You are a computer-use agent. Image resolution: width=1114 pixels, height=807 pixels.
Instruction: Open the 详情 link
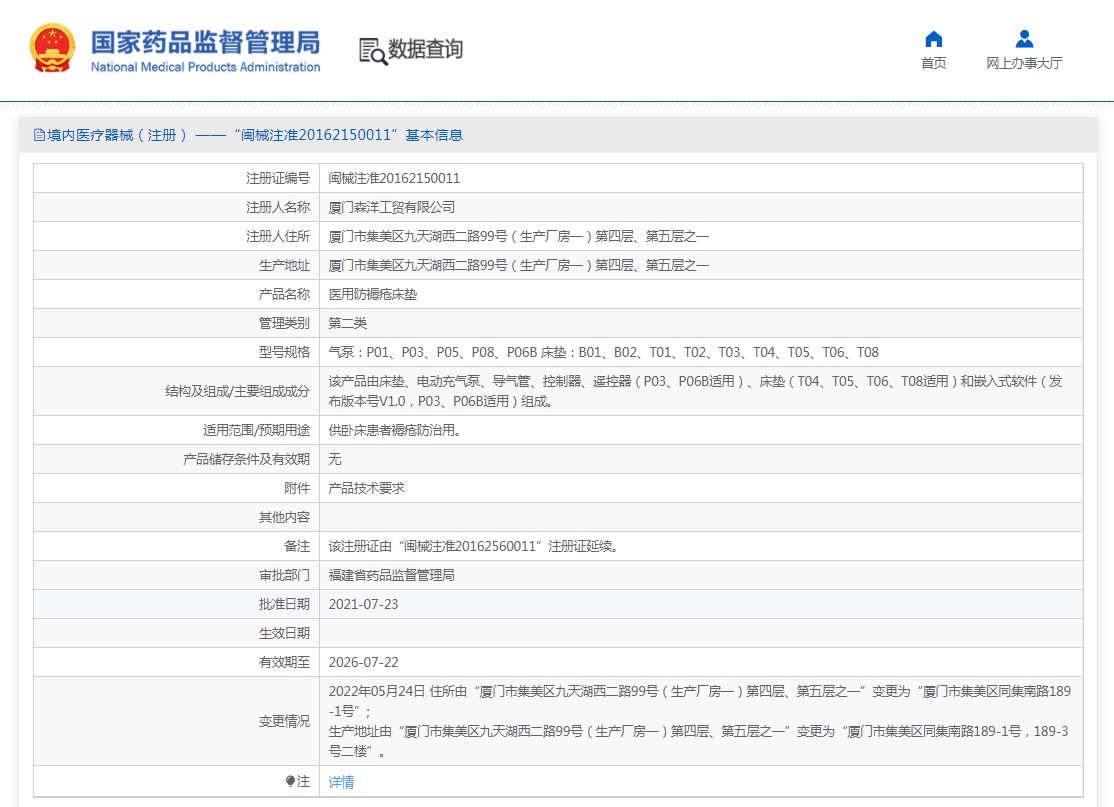click(x=341, y=782)
